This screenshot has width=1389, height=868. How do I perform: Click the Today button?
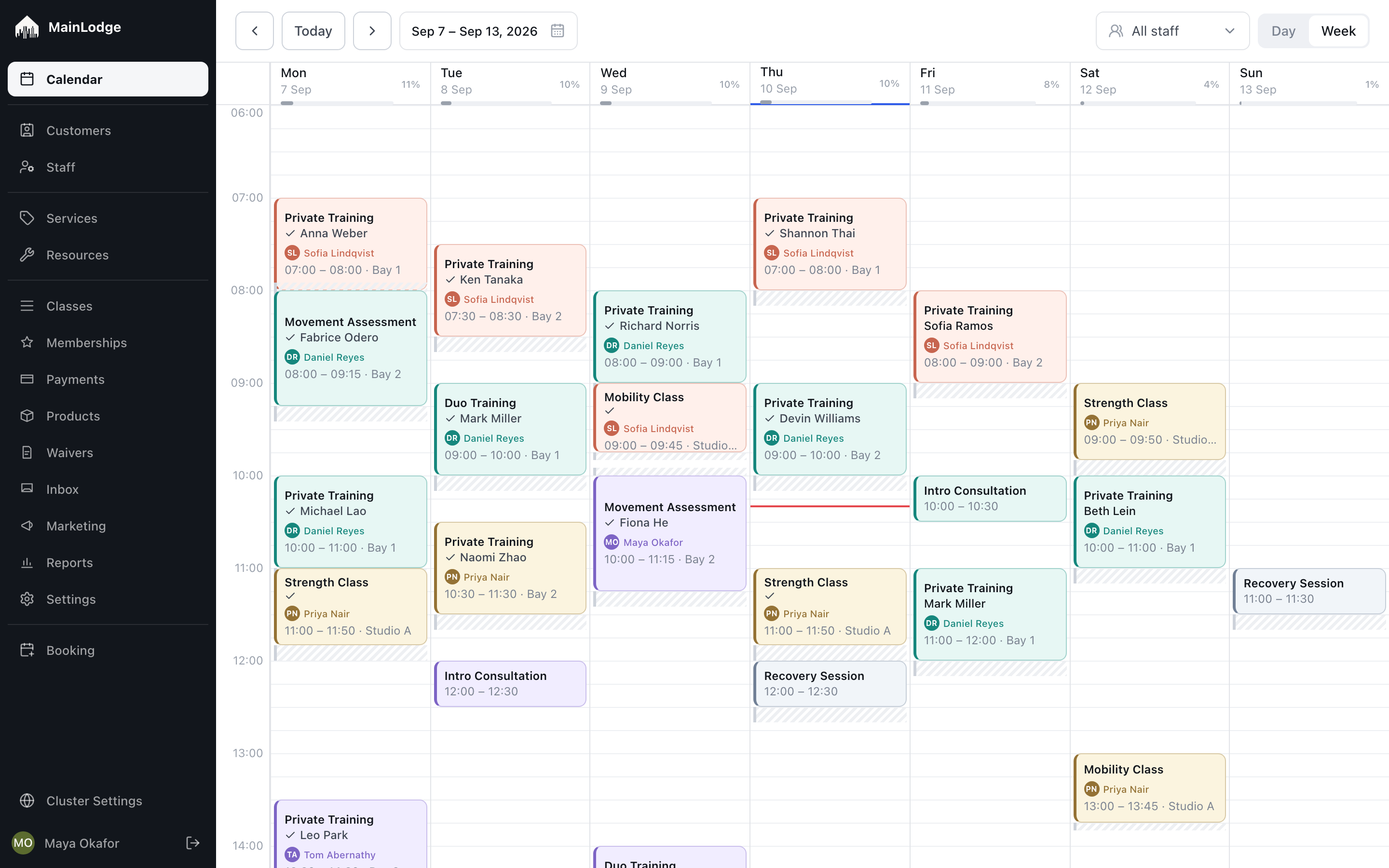point(313,31)
